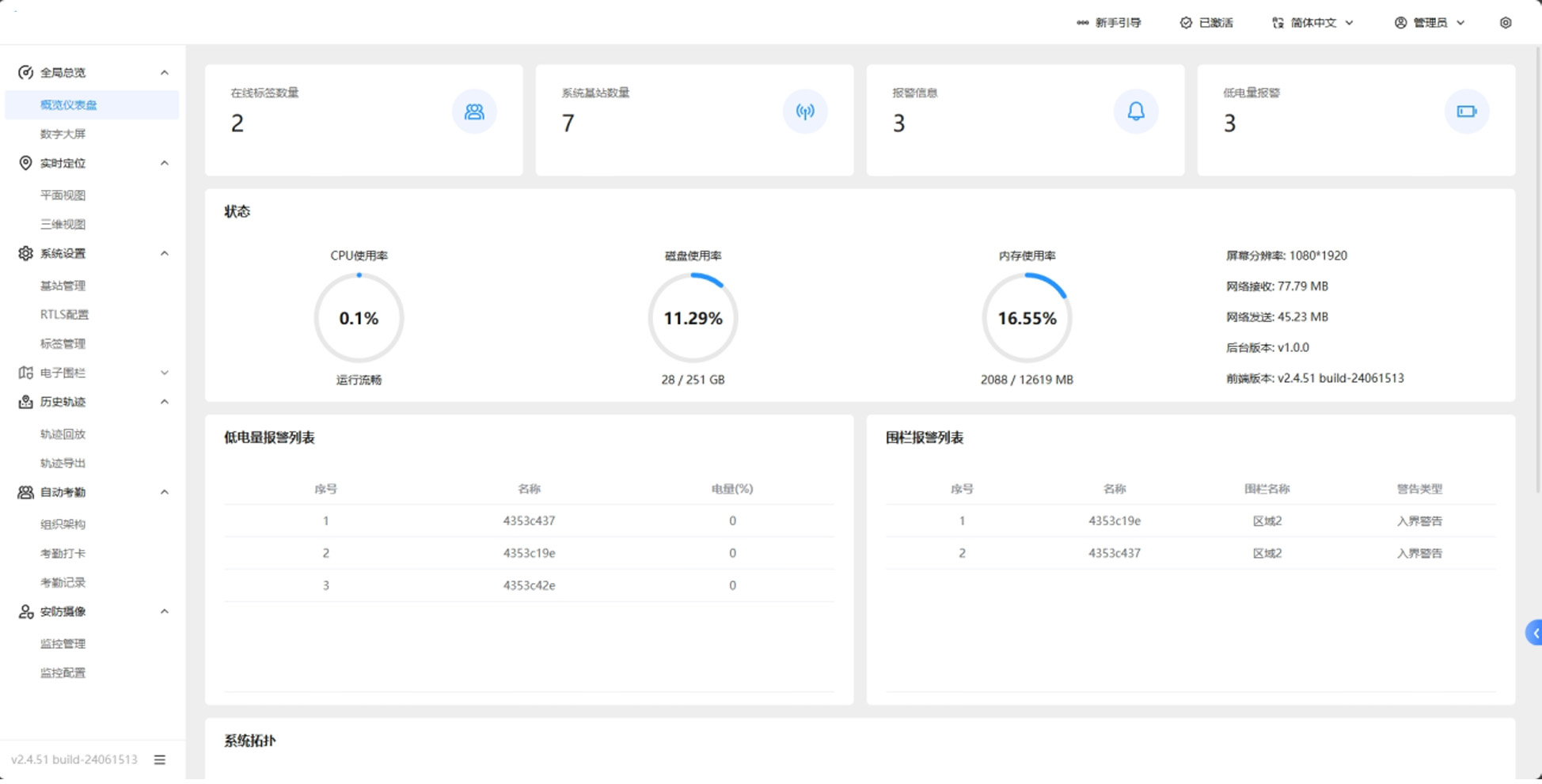Click the alarm bell icon
Screen dimensions: 1542x784
1136,112
